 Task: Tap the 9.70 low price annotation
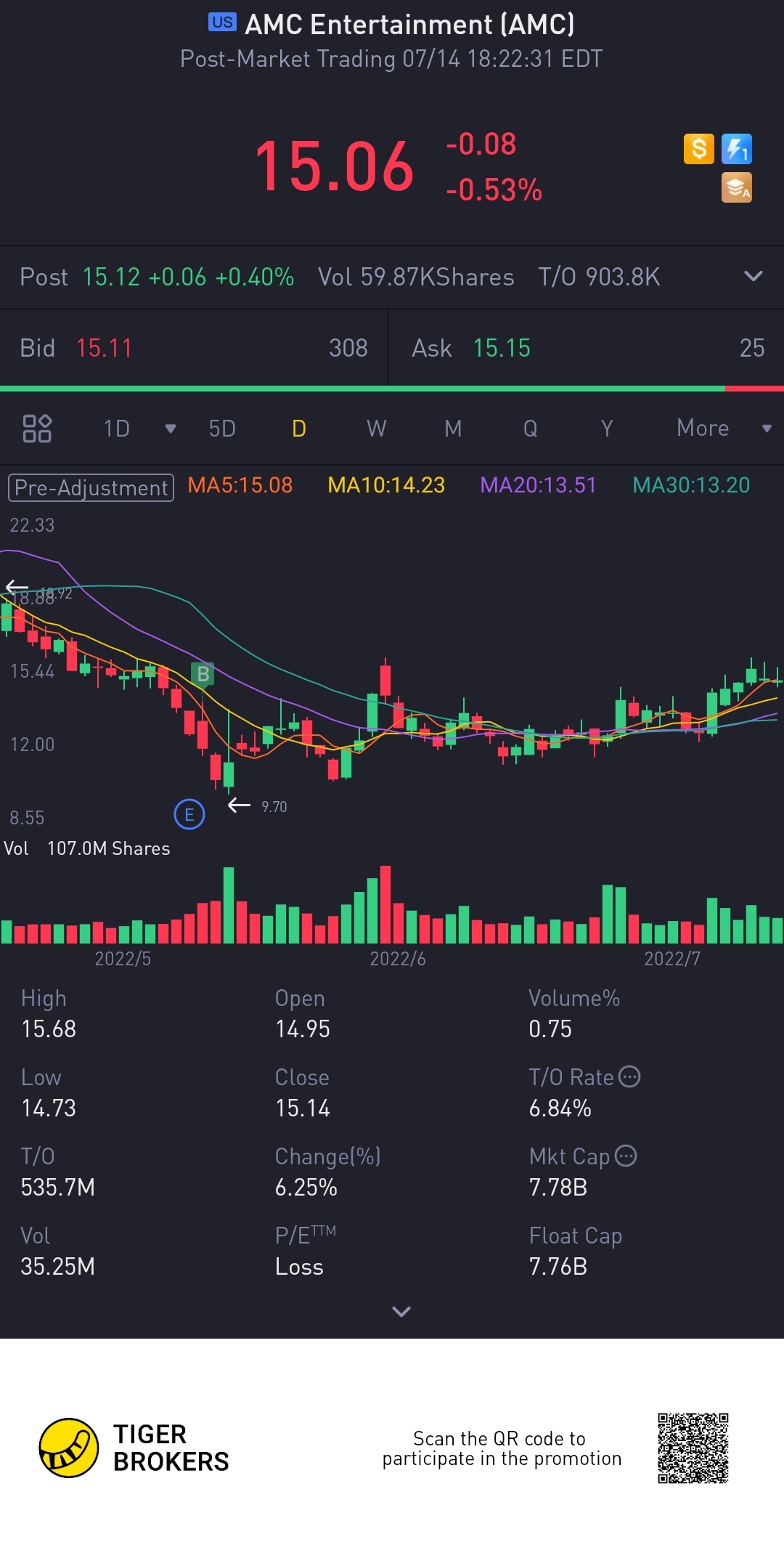tap(274, 807)
